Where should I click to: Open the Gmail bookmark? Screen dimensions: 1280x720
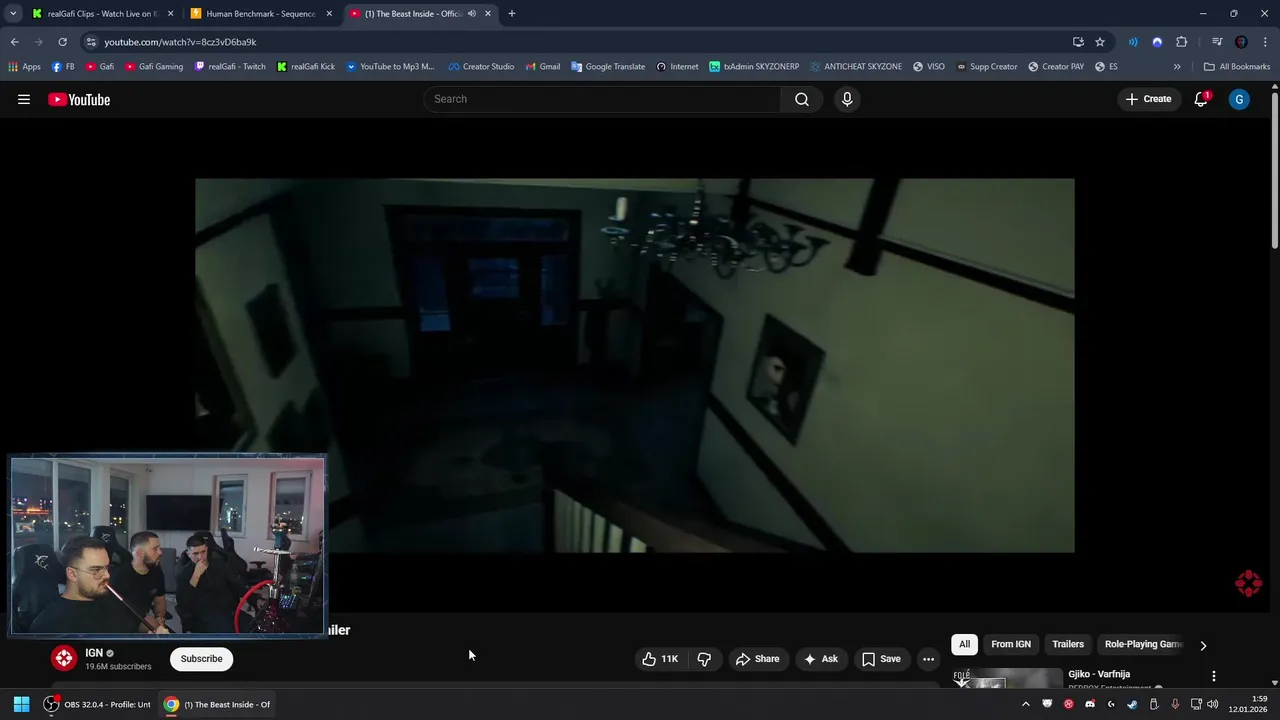542,67
